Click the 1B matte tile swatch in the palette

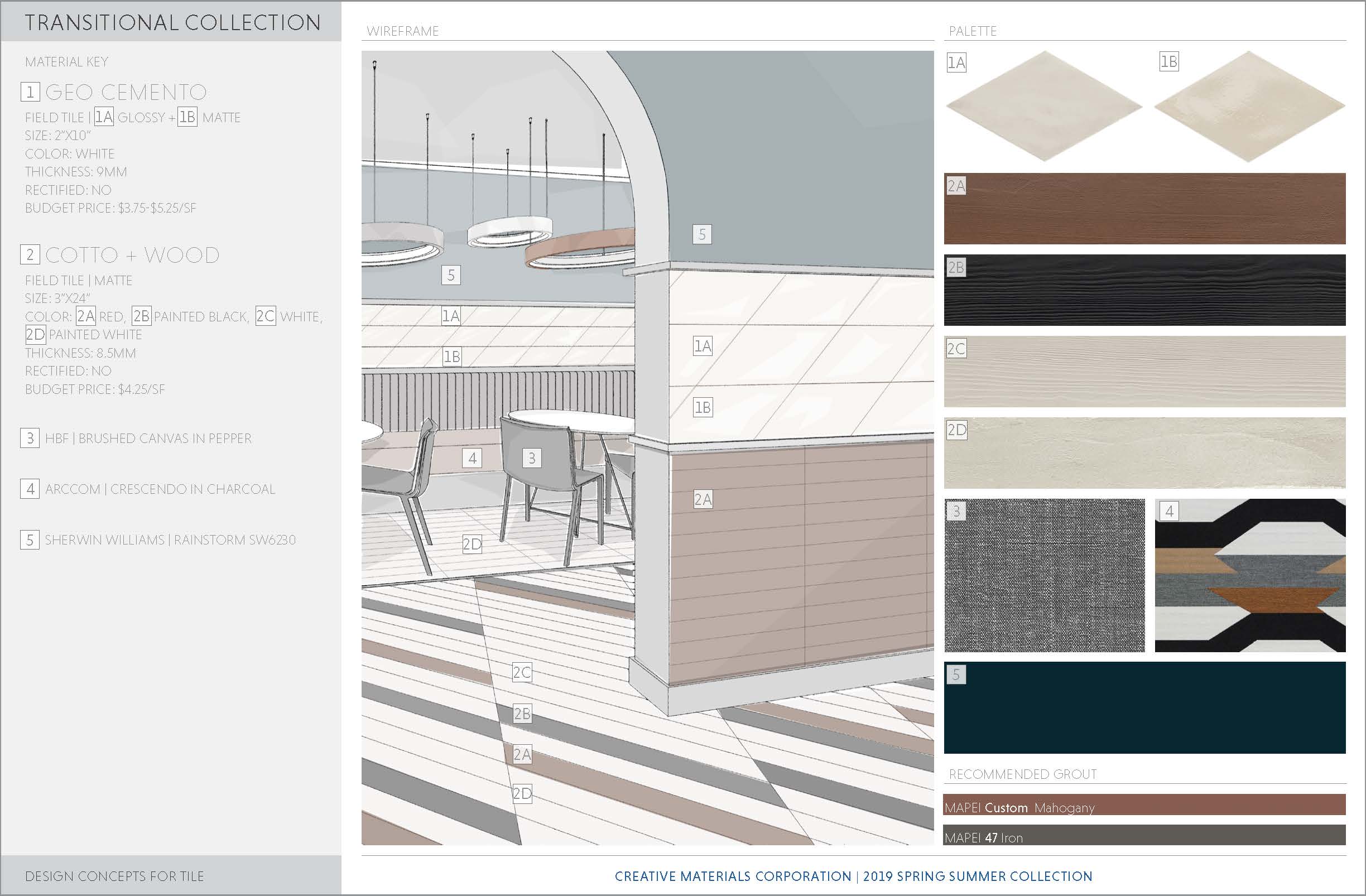click(x=1249, y=106)
